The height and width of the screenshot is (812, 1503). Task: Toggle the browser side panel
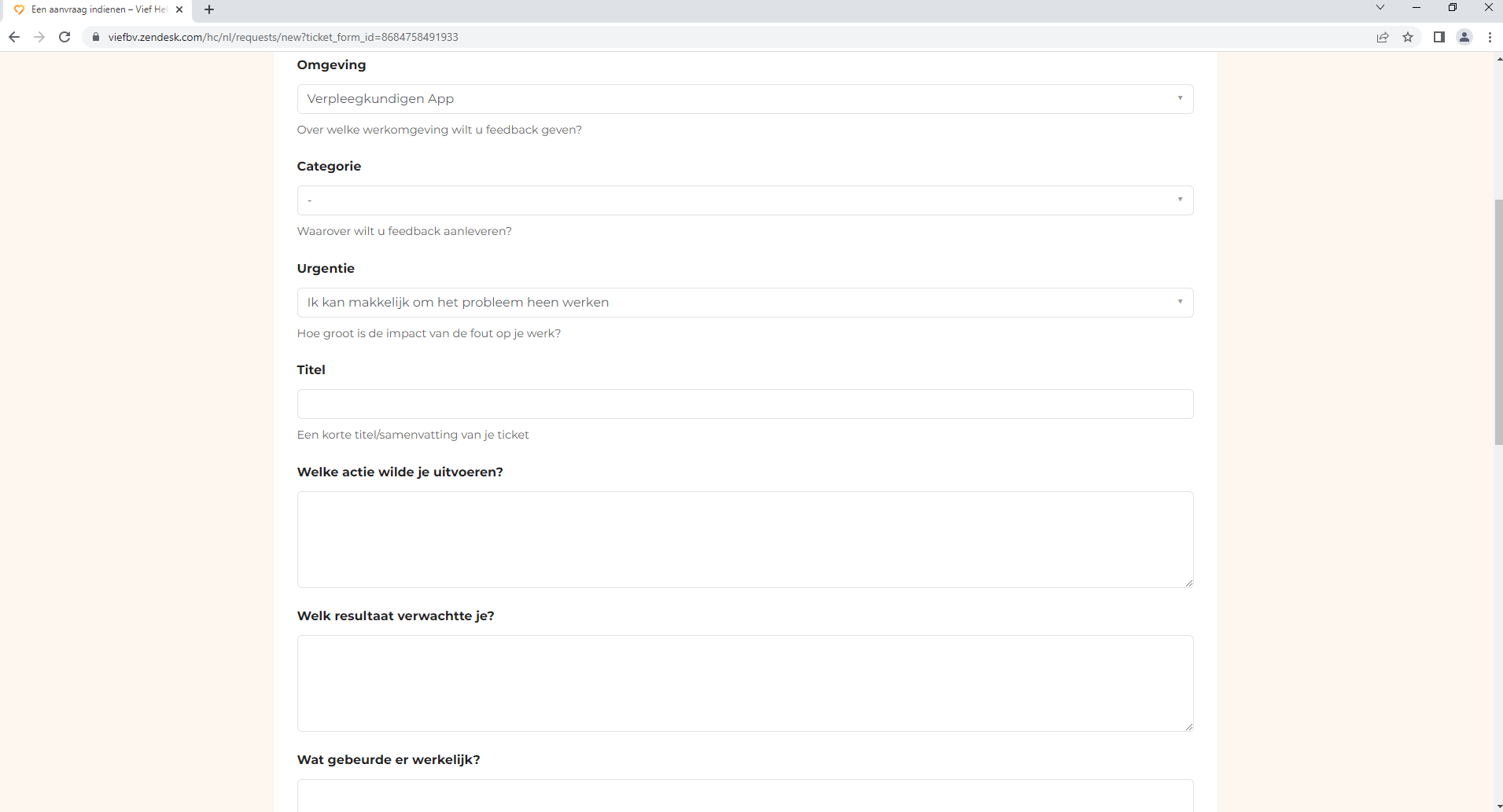pyautogui.click(x=1439, y=37)
